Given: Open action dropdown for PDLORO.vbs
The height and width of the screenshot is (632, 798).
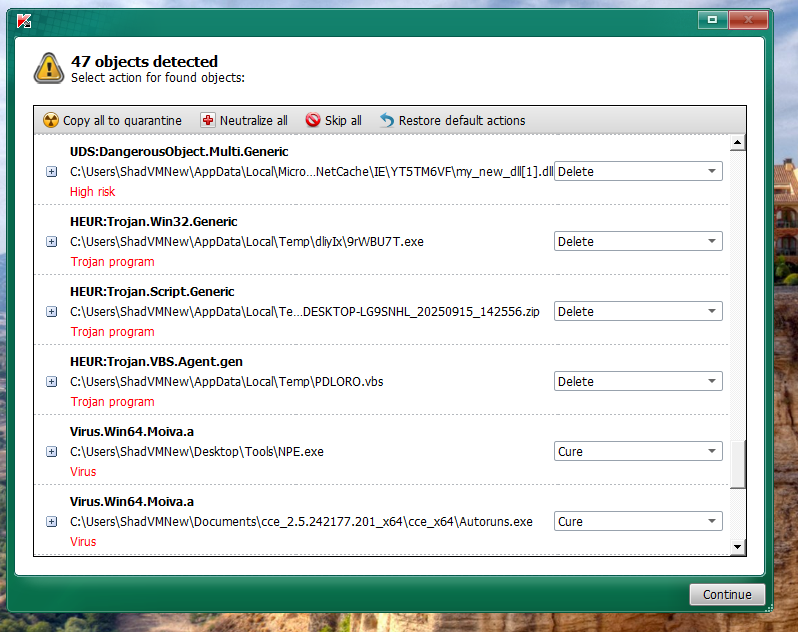Looking at the screenshot, I should coord(638,381).
